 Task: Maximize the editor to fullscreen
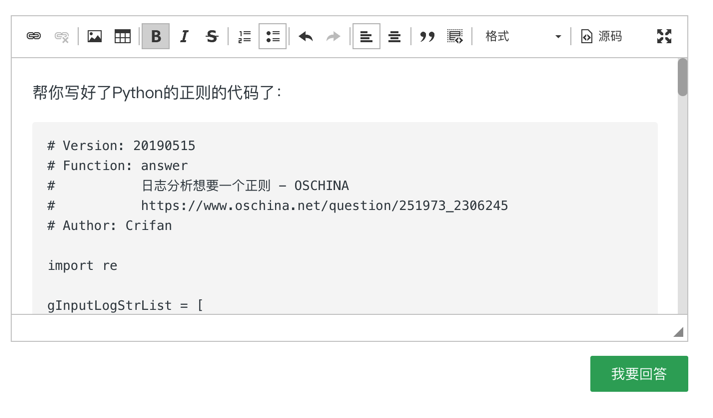664,37
